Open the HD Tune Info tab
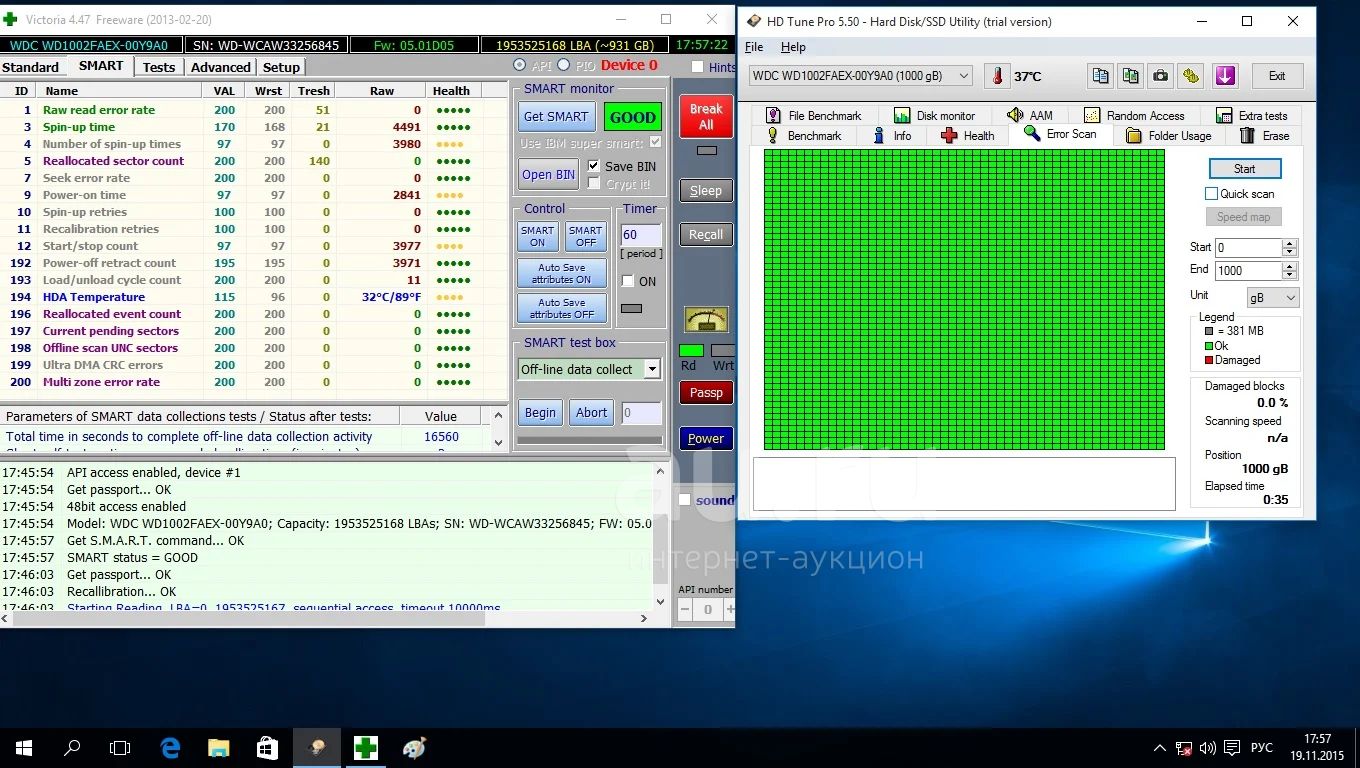Screen dimensions: 1360x768 892,135
